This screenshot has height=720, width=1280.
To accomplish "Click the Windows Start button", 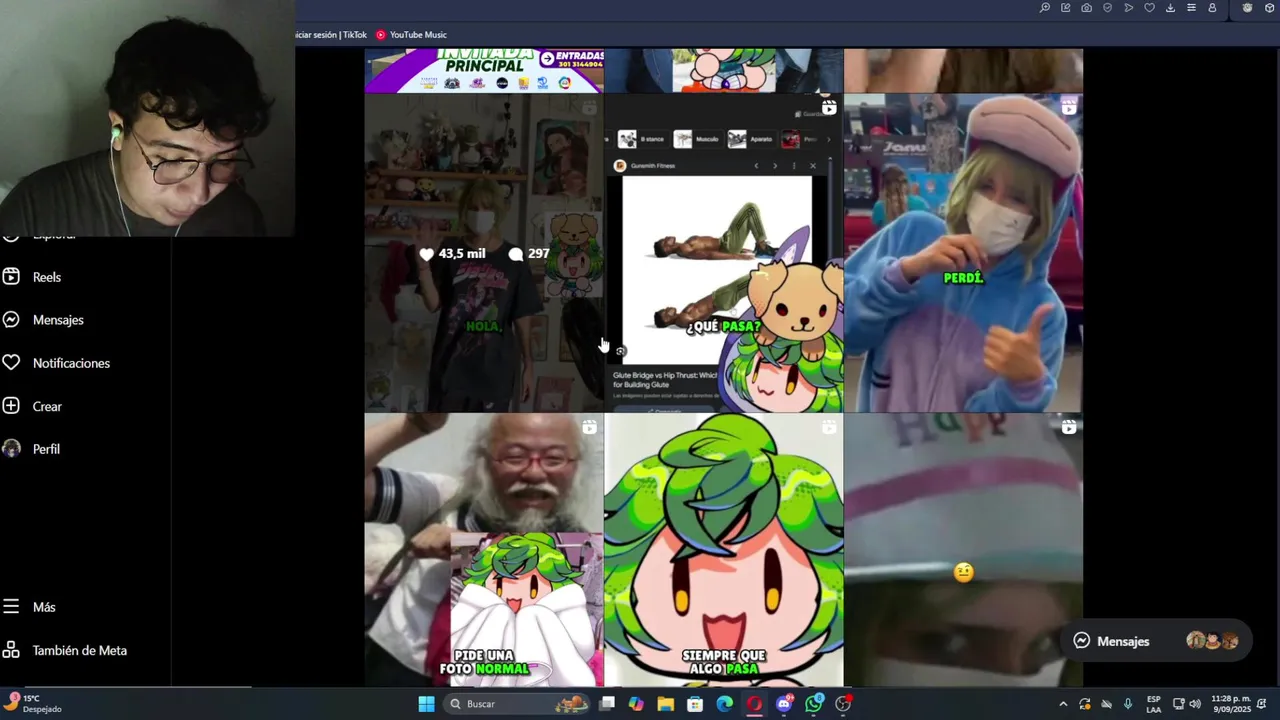I will 426,704.
